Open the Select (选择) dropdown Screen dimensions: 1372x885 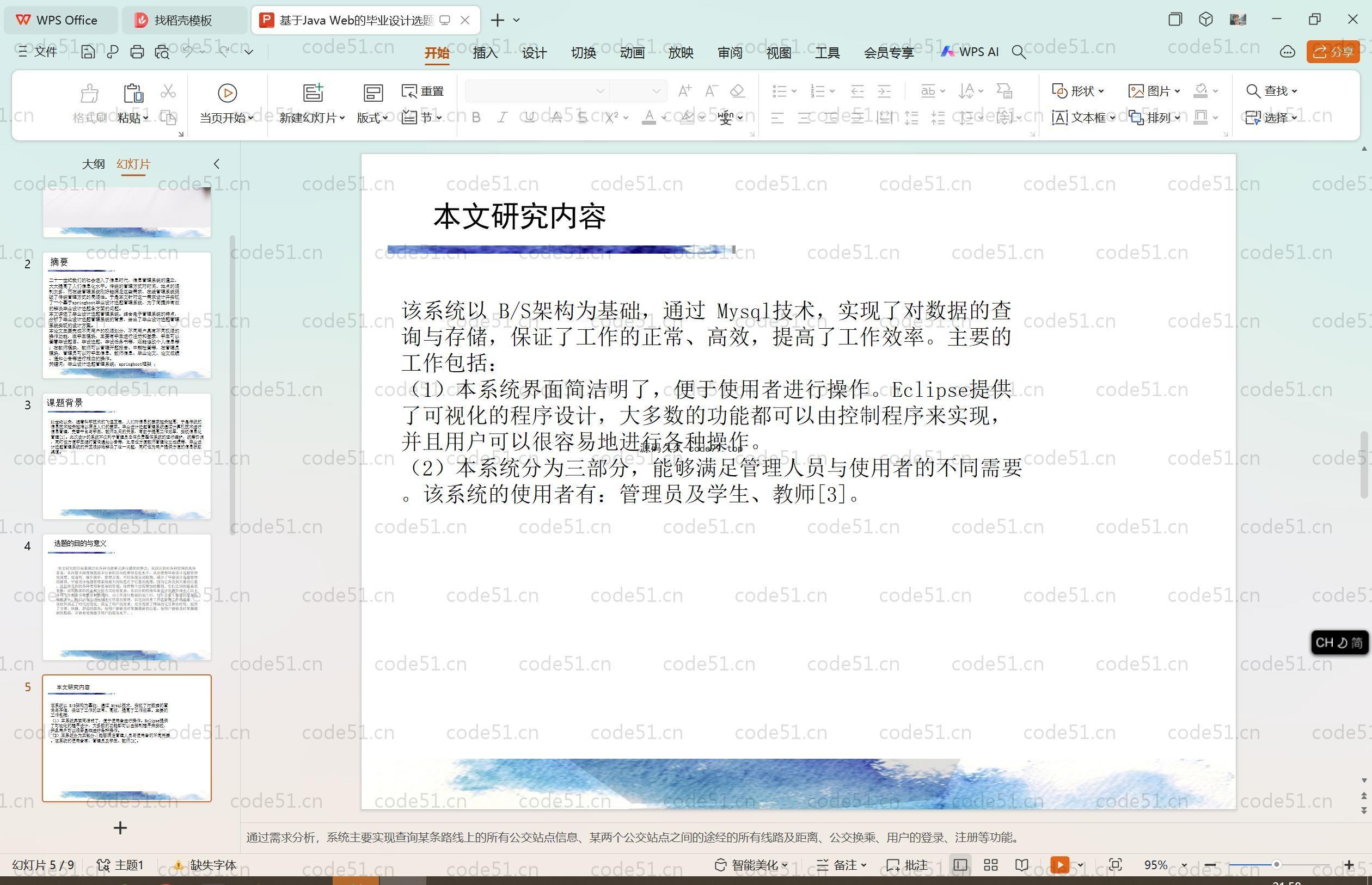(x=1271, y=118)
